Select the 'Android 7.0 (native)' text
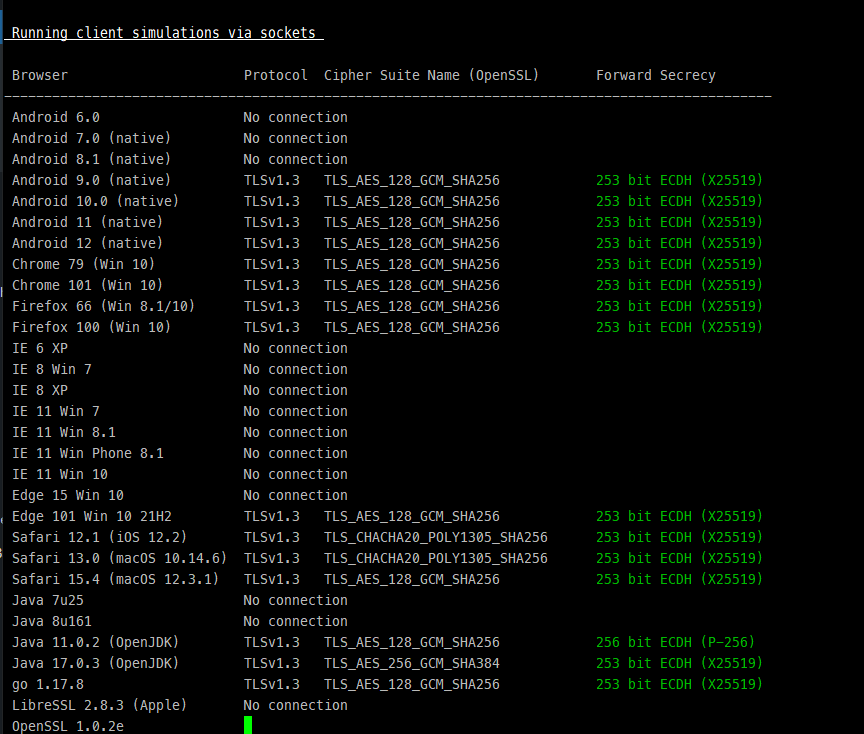The width and height of the screenshot is (864, 734). point(91,138)
